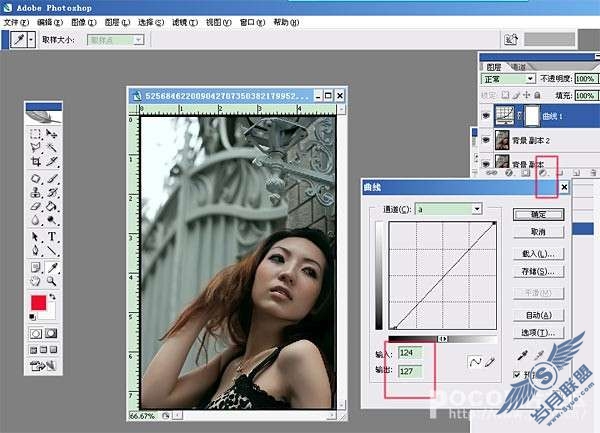Screen dimensions: 600x433
Task: Click the 输入 field showing 124
Action: point(410,353)
